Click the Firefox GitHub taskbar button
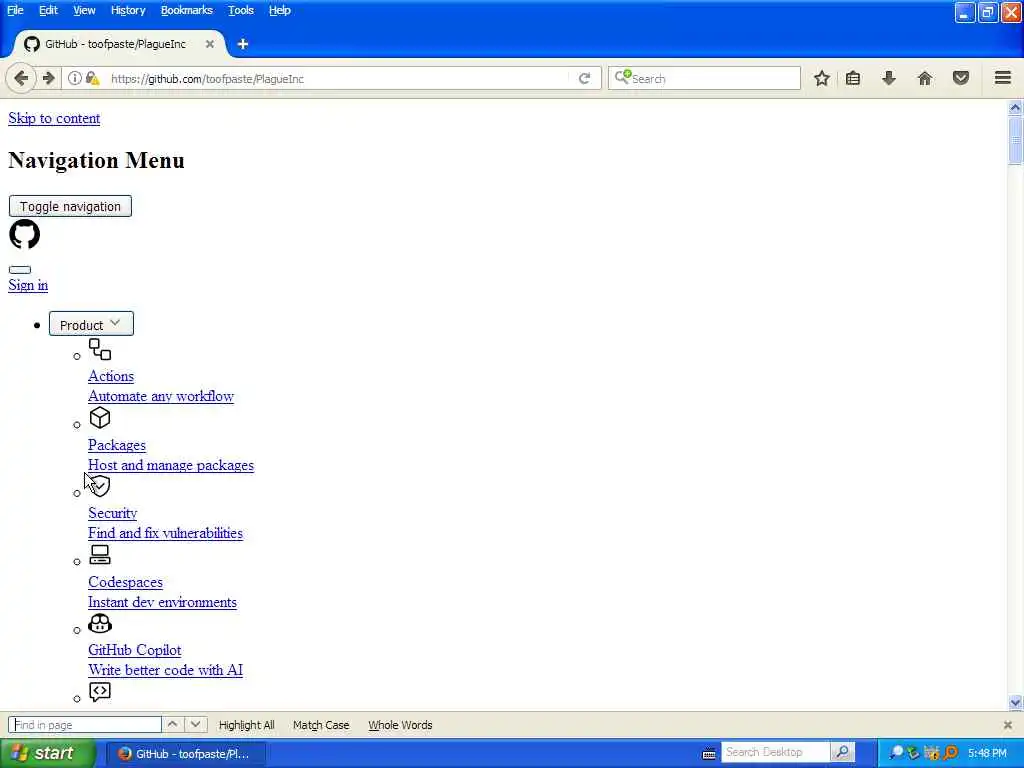The height and width of the screenshot is (768, 1024). [185, 754]
